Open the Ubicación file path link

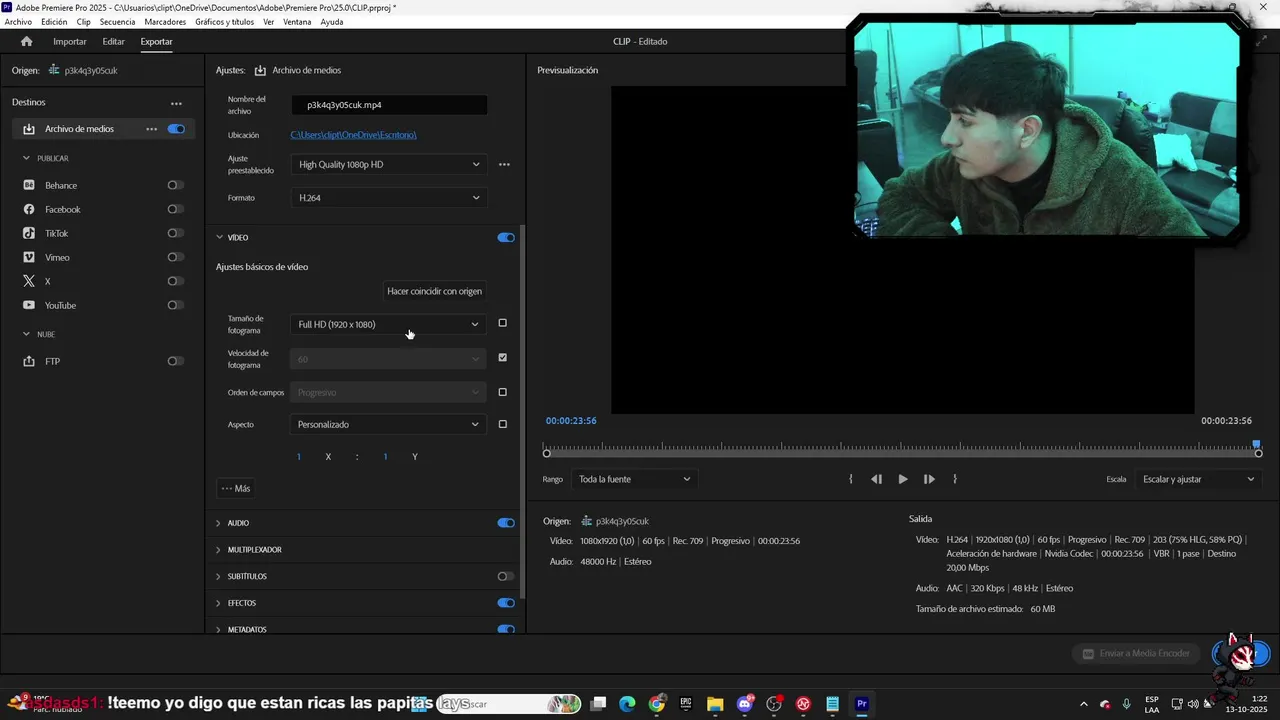tap(353, 135)
